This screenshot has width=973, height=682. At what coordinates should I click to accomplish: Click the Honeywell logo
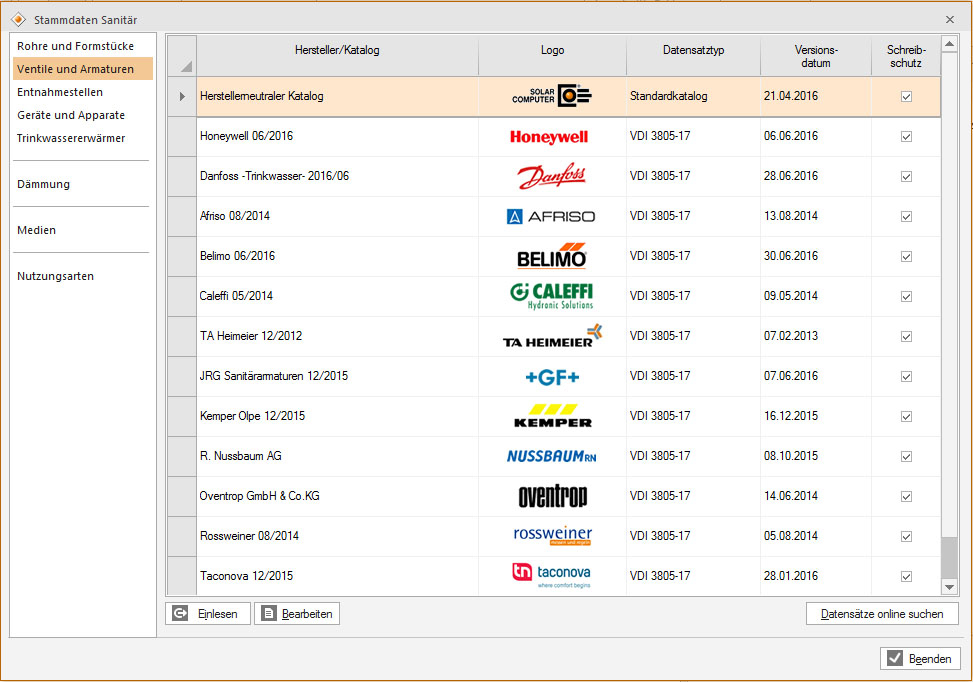[x=549, y=137]
